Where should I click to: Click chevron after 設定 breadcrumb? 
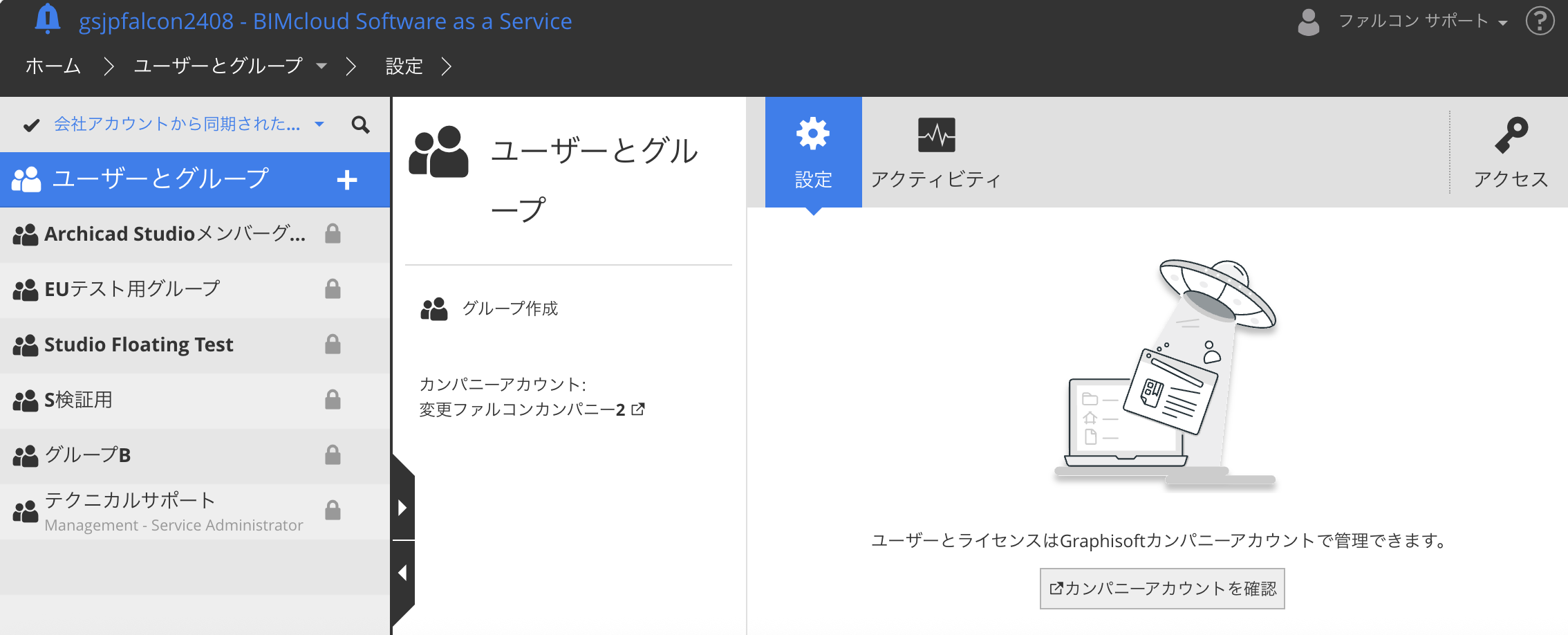pos(446,66)
